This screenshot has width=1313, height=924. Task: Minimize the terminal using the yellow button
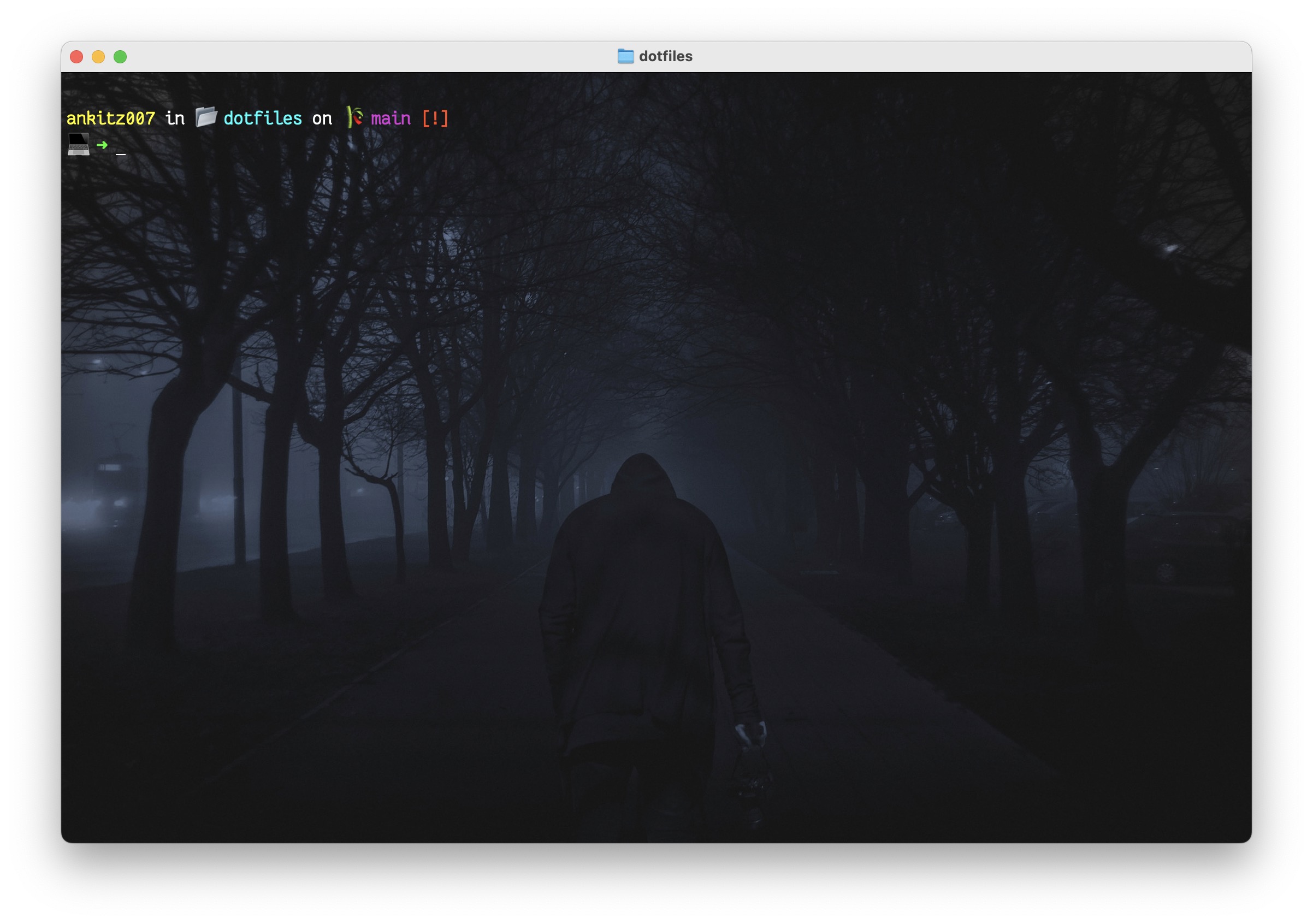pyautogui.click(x=98, y=57)
